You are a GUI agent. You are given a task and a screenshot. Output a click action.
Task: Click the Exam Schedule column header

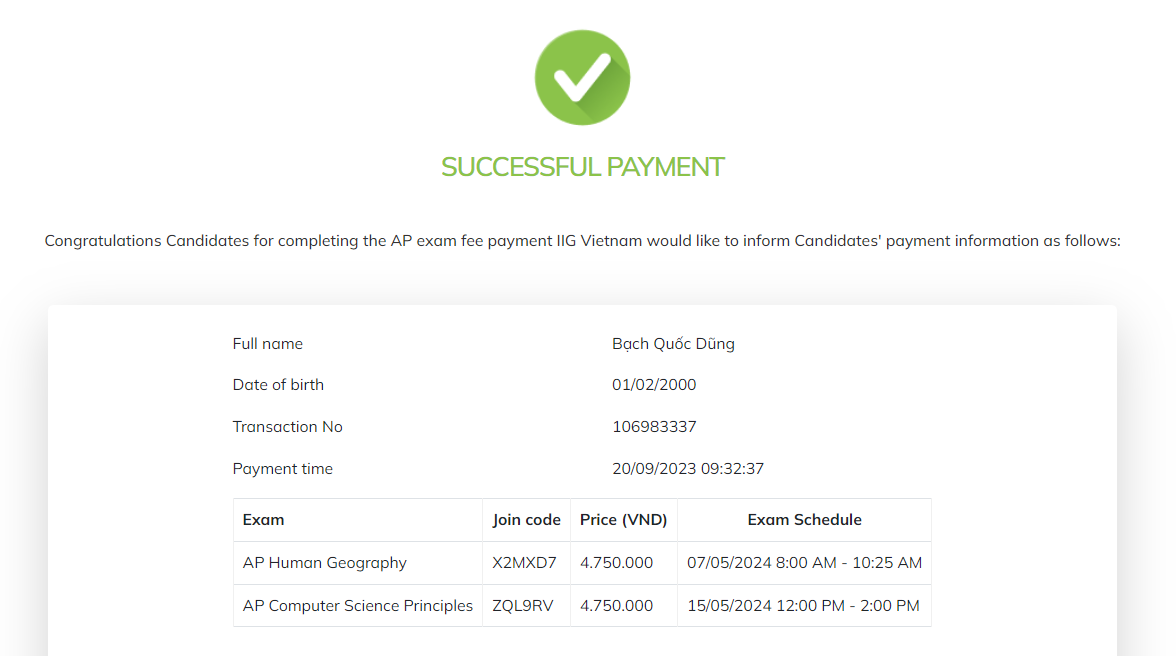coord(804,520)
